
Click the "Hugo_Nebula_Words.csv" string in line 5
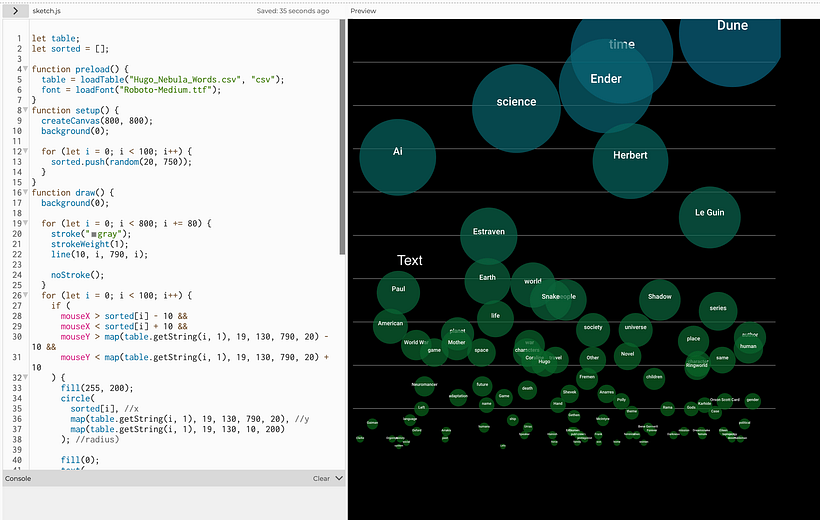[187, 80]
